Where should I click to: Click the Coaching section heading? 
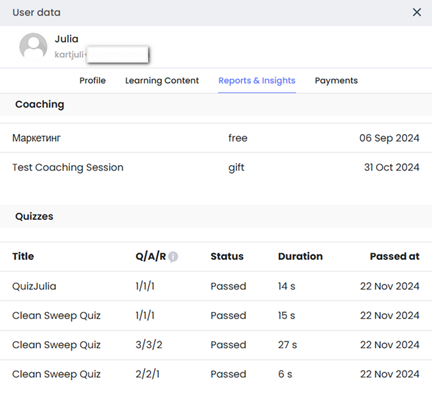40,104
